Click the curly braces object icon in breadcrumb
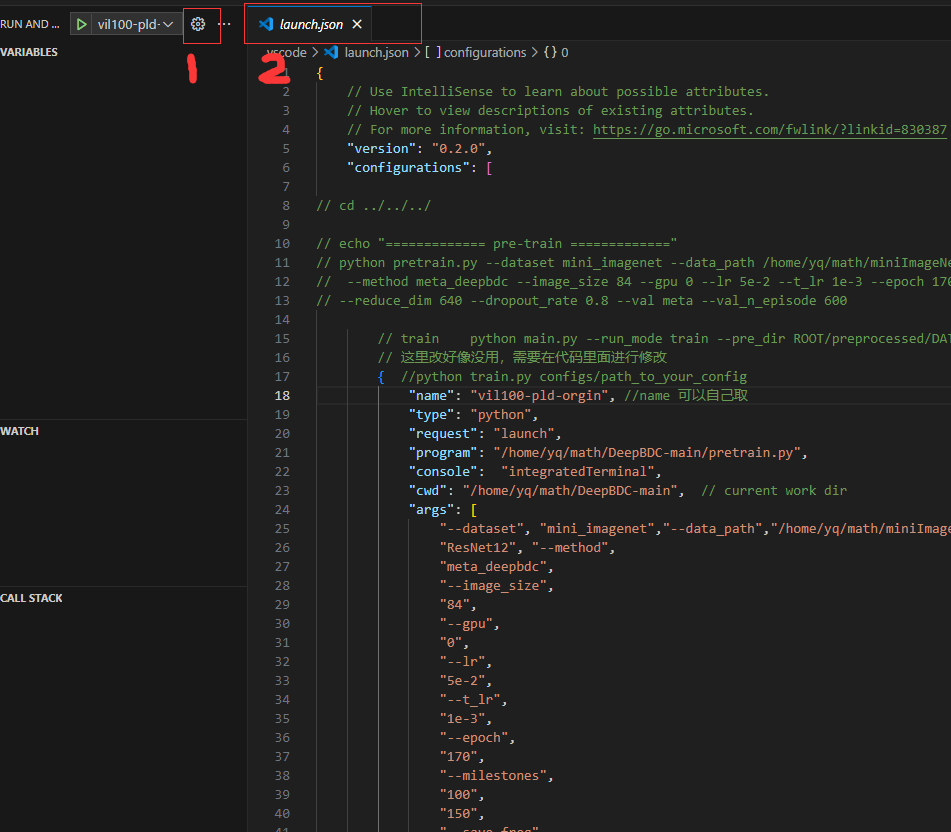Screen dimensions: 951x832 click(x=550, y=52)
